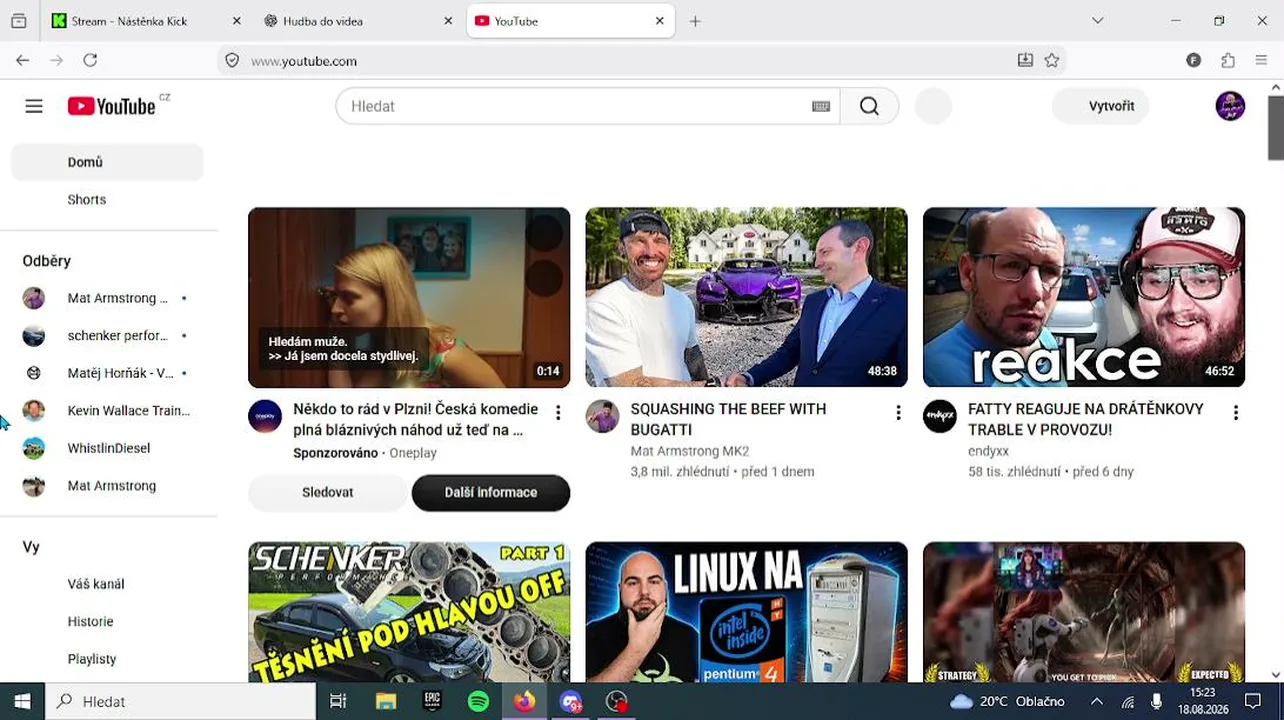
Task: Click the page vertical scrollbar thumb
Action: point(1275,127)
